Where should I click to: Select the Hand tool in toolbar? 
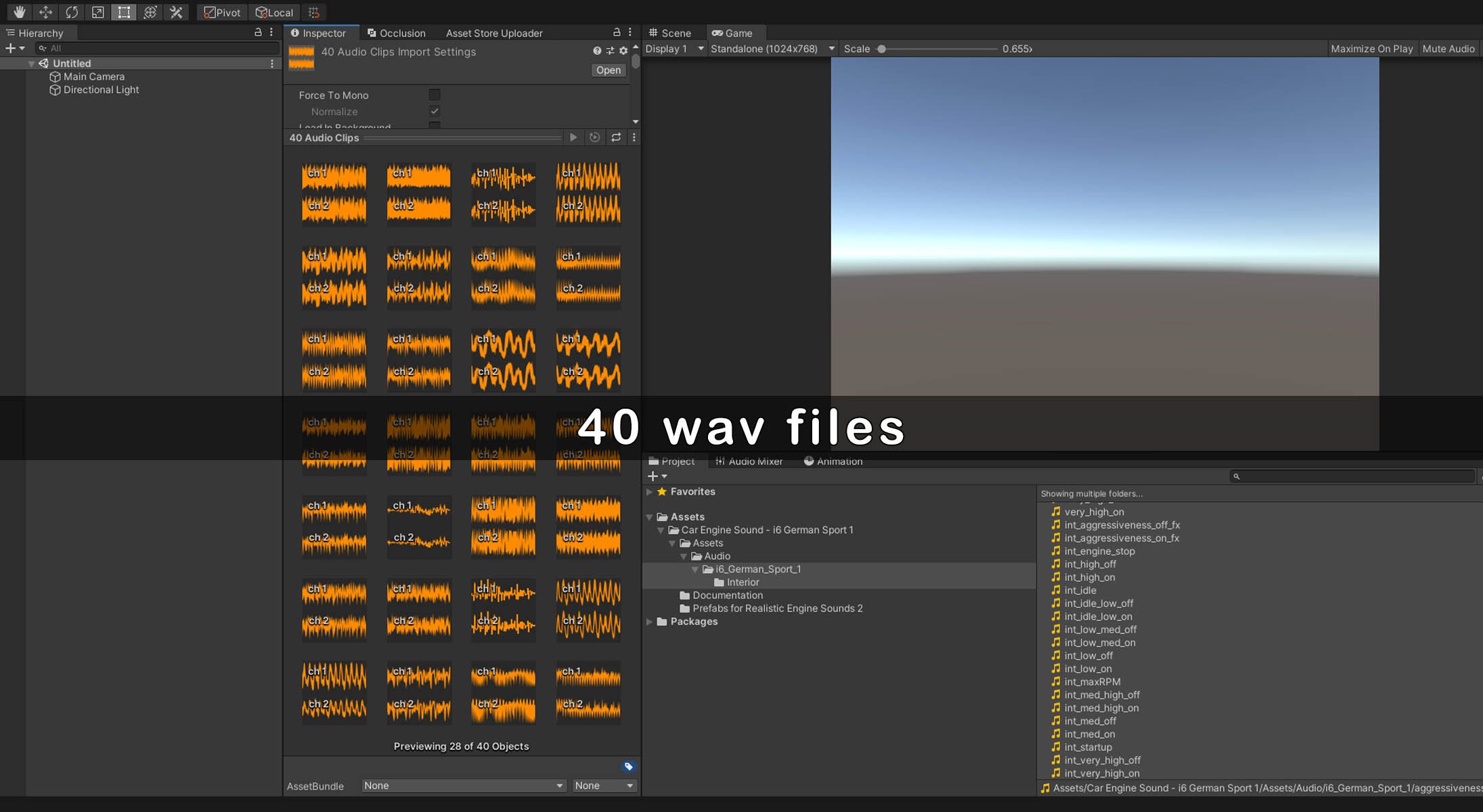tap(19, 12)
